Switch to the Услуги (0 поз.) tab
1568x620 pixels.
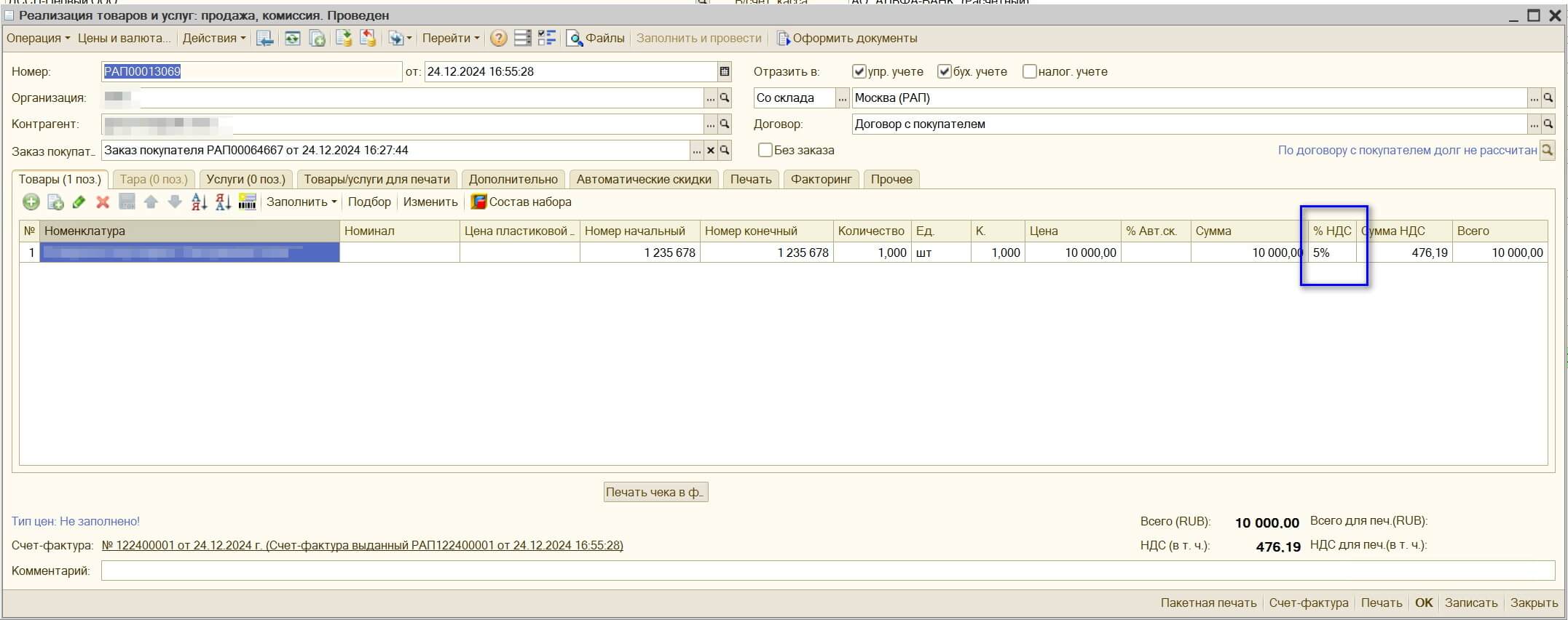(245, 179)
